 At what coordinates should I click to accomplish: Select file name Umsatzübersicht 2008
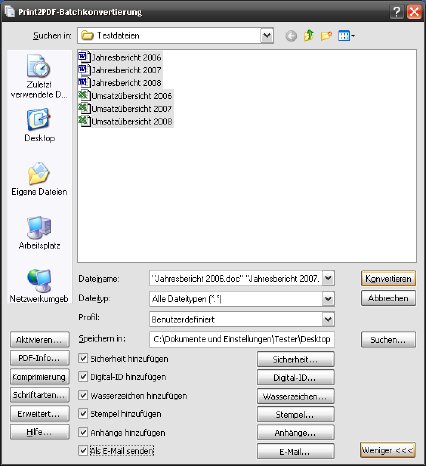pyautogui.click(x=132, y=121)
